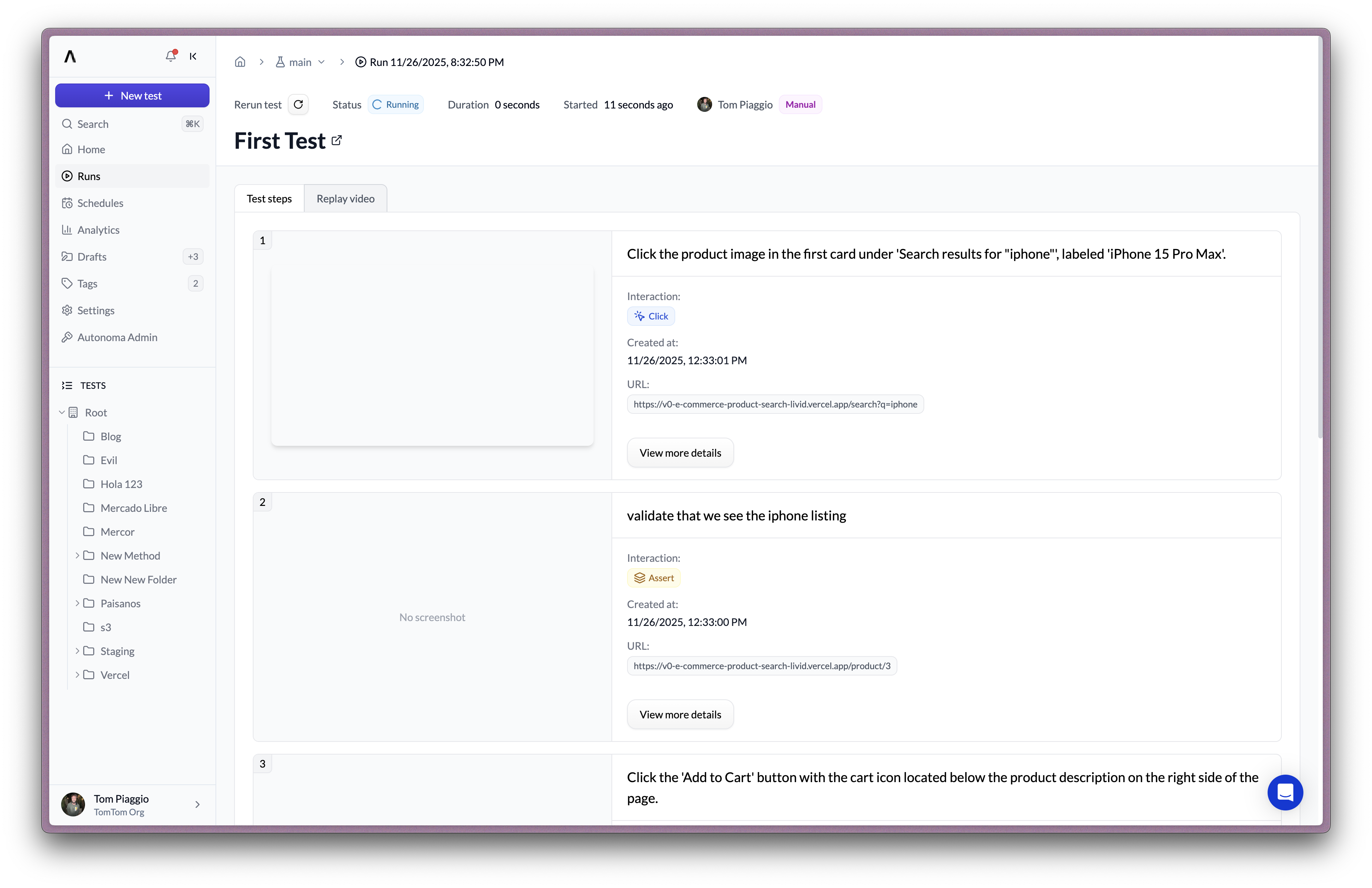Open the Analytics page
The width and height of the screenshot is (1372, 888).
tap(98, 230)
